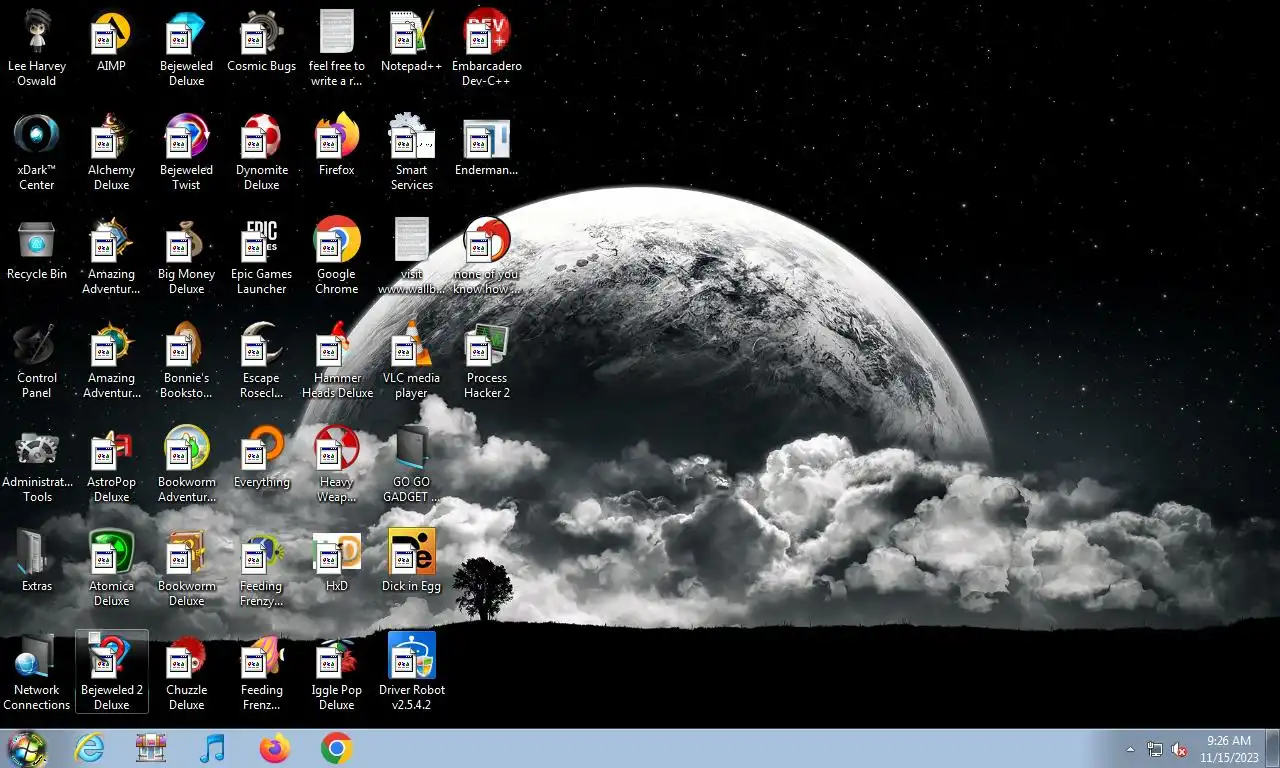Select the Bookworm Deluxe shortcut
1280x768 pixels.
click(x=186, y=568)
